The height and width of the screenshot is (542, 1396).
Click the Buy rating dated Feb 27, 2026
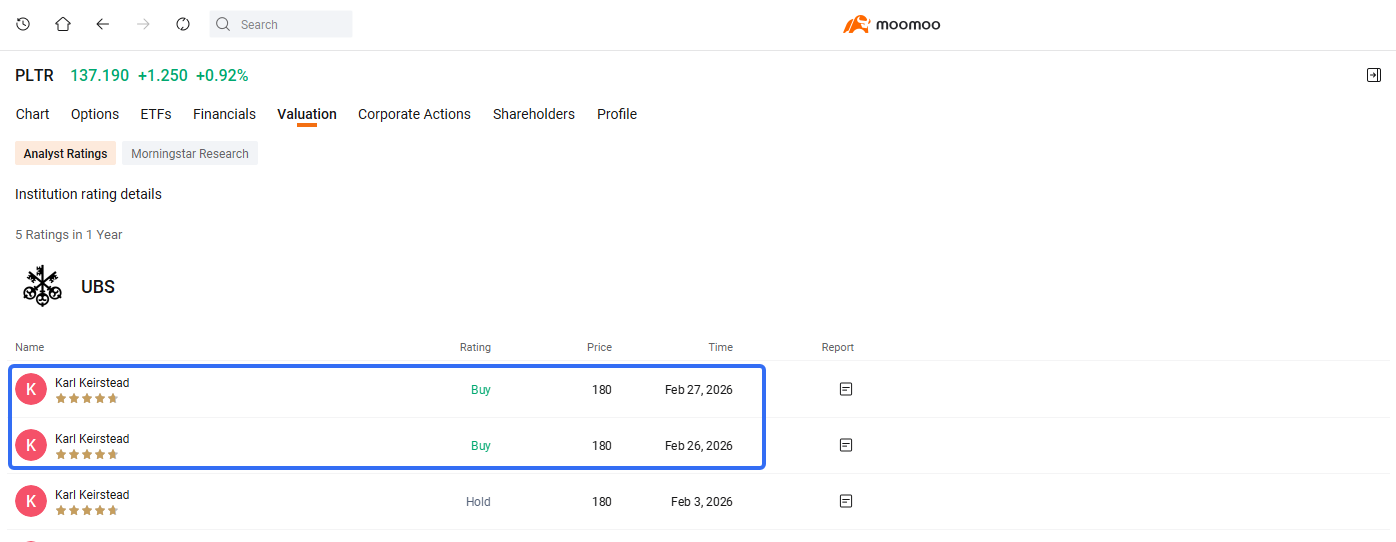[x=481, y=390]
